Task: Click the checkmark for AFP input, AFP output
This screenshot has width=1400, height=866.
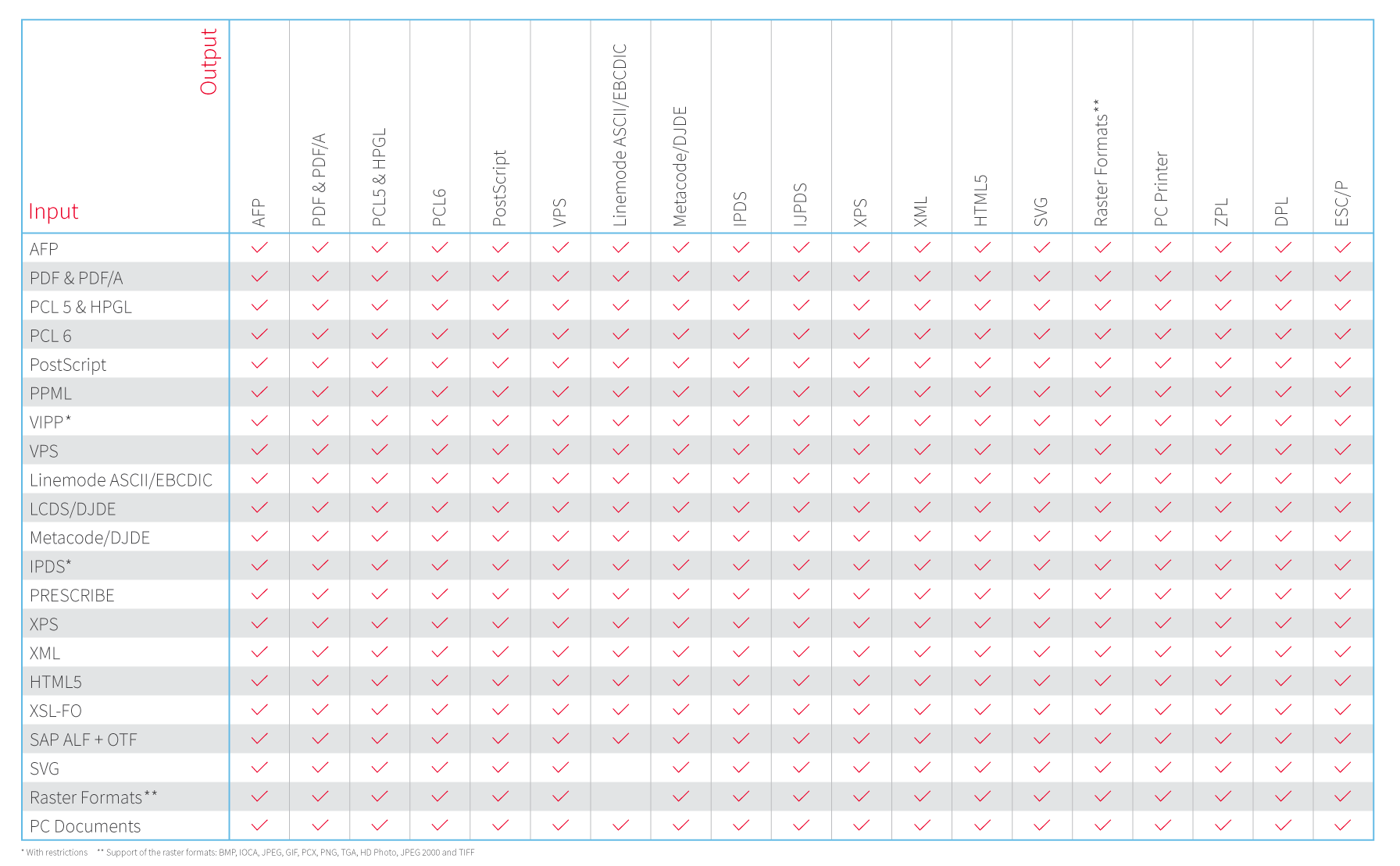Action: 259,248
